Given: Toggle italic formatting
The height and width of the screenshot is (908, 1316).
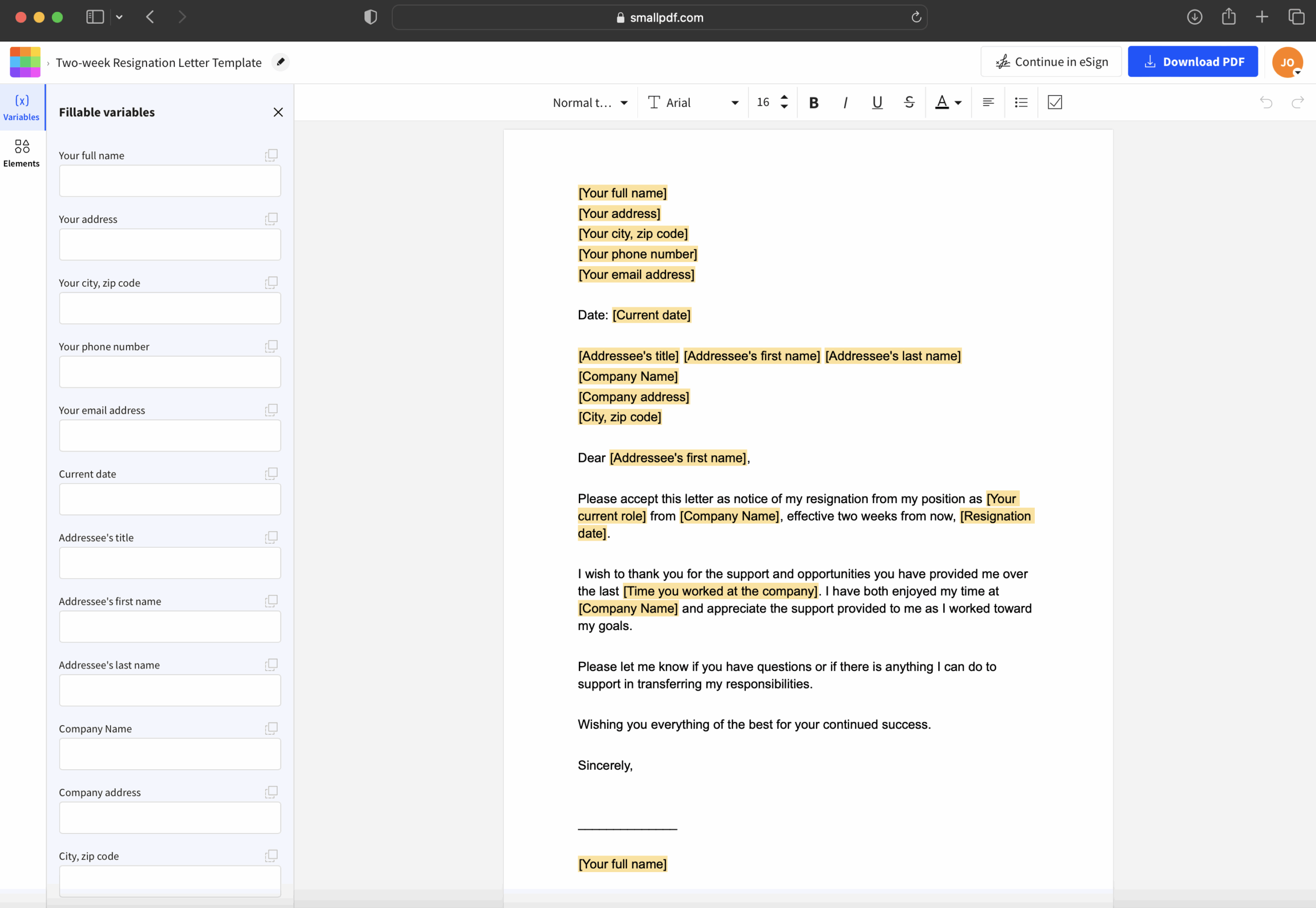Looking at the screenshot, I should [845, 102].
